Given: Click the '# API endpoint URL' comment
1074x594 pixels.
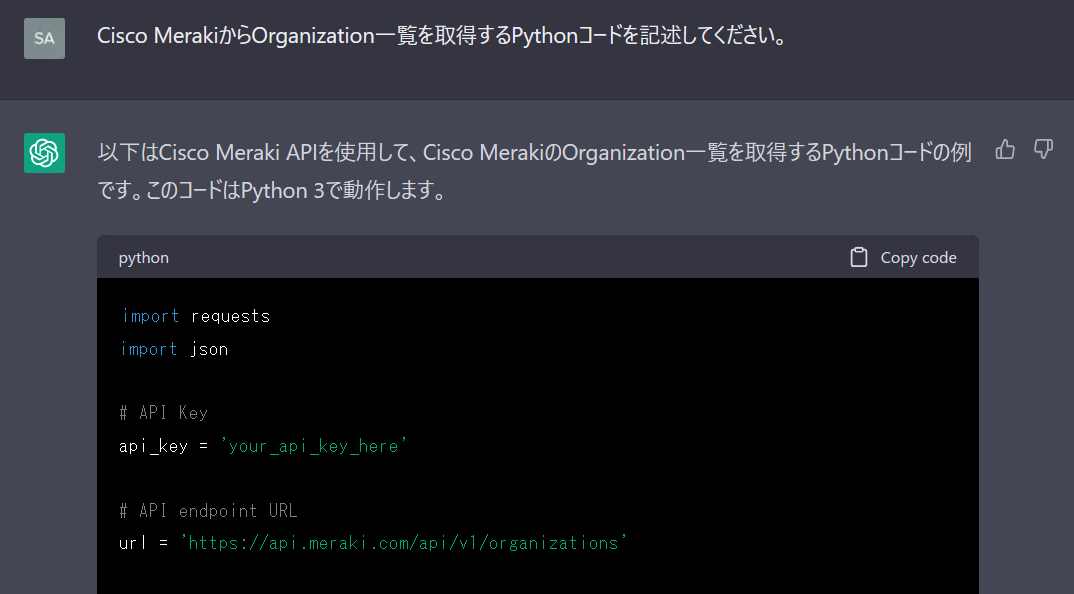Looking at the screenshot, I should coord(208,510).
